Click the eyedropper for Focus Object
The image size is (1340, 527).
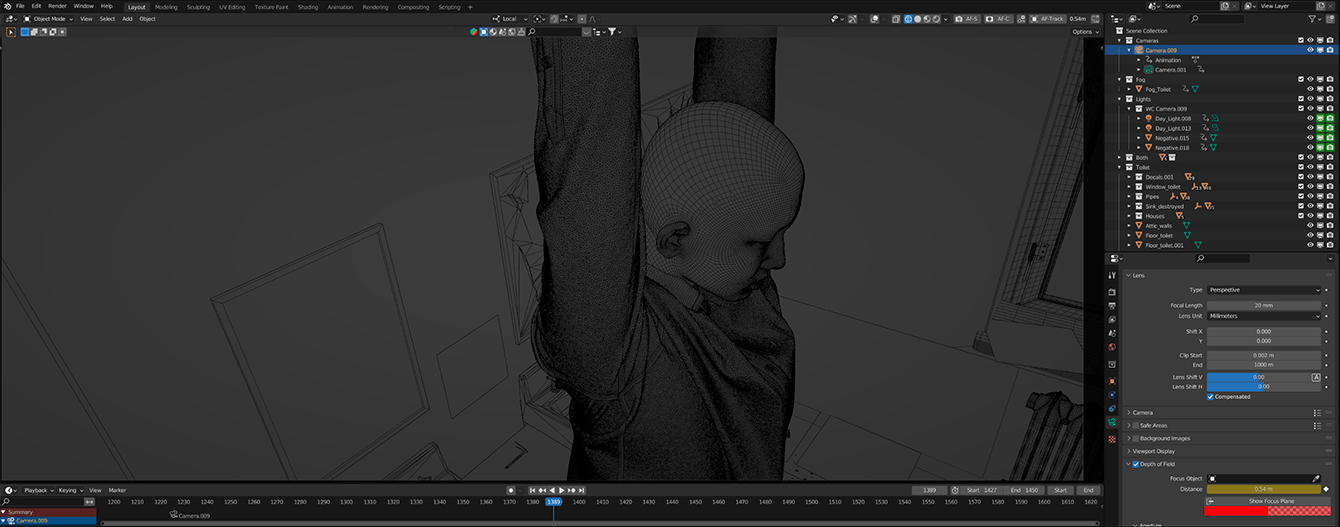[x=1316, y=479]
